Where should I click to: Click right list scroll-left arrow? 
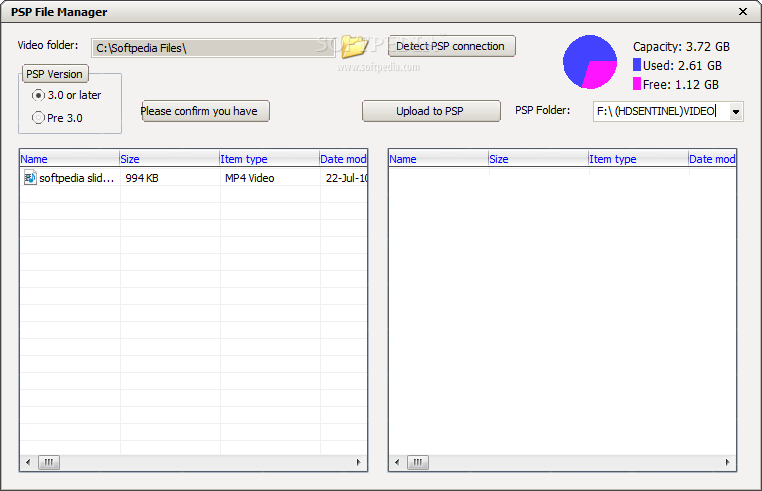[397, 462]
